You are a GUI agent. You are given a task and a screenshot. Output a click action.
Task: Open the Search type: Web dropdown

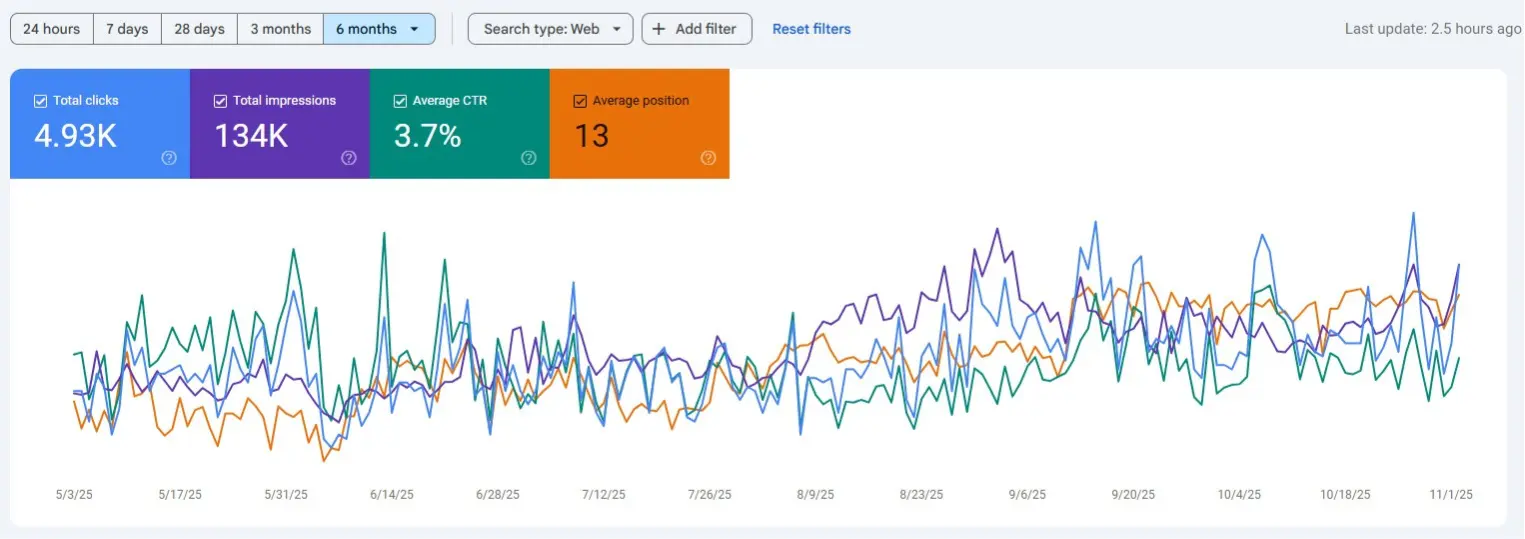550,29
